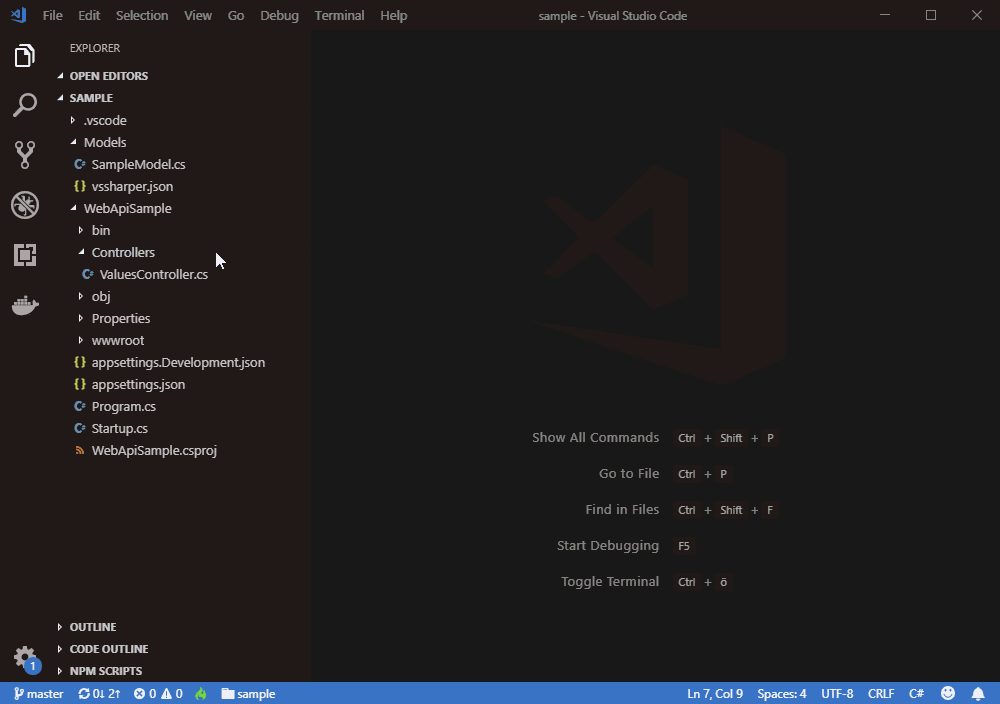The image size is (1000, 704).
Task: Open the Source Control view icon
Action: (x=24, y=155)
